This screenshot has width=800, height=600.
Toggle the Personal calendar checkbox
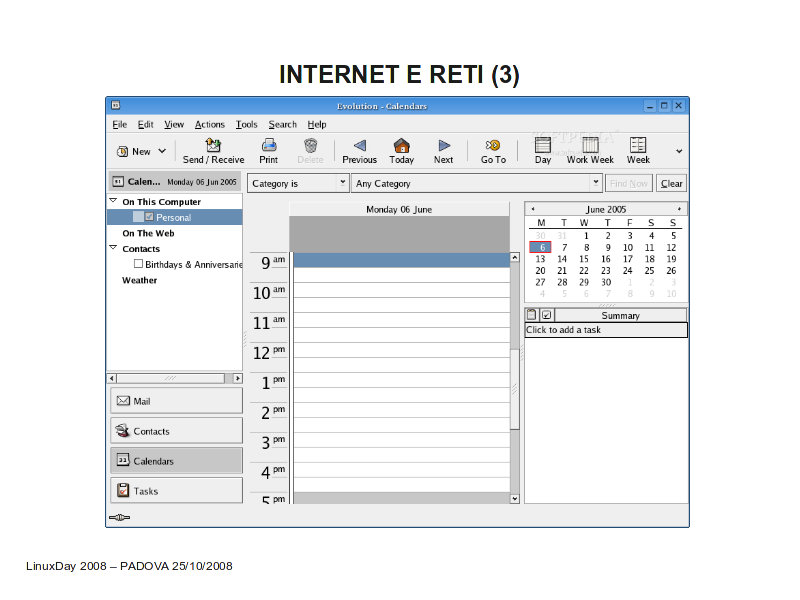pos(149,217)
